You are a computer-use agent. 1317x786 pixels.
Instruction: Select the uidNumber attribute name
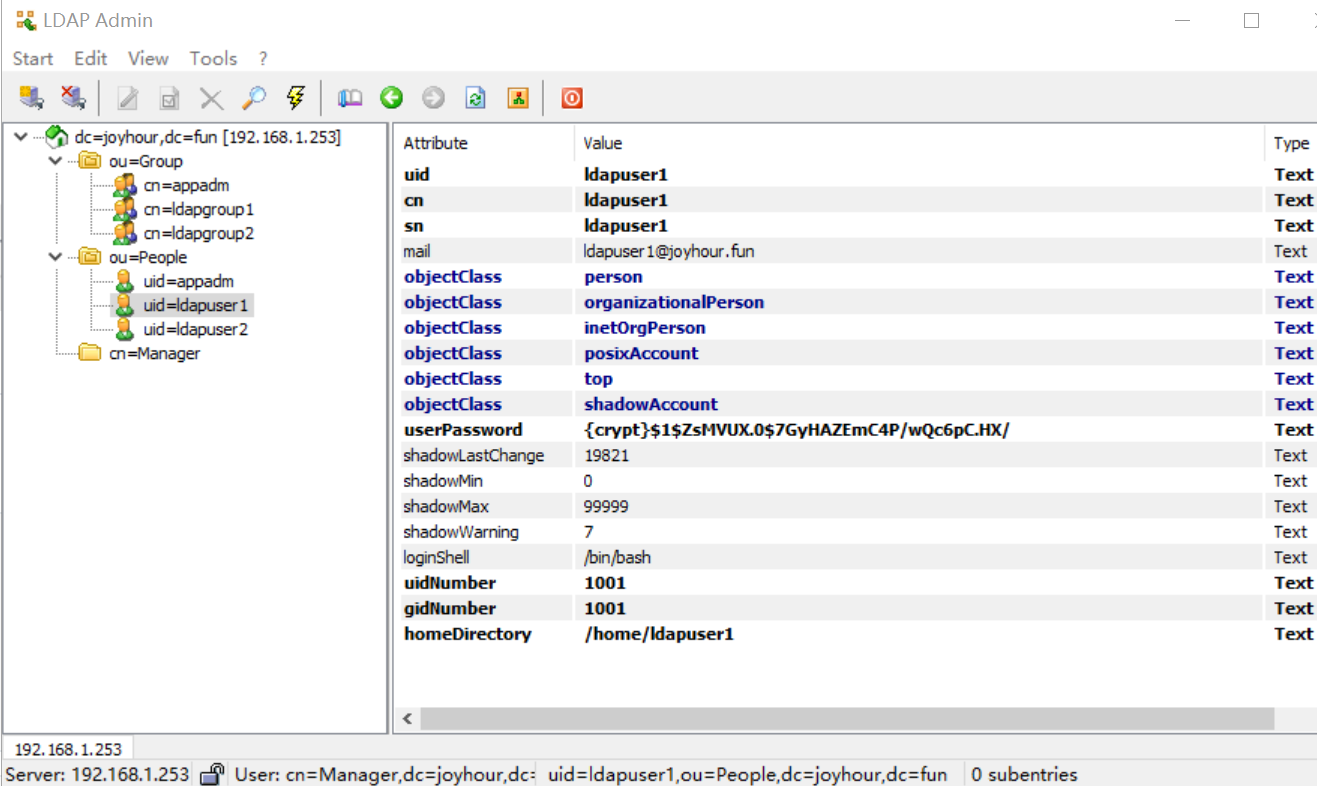pyautogui.click(x=449, y=583)
